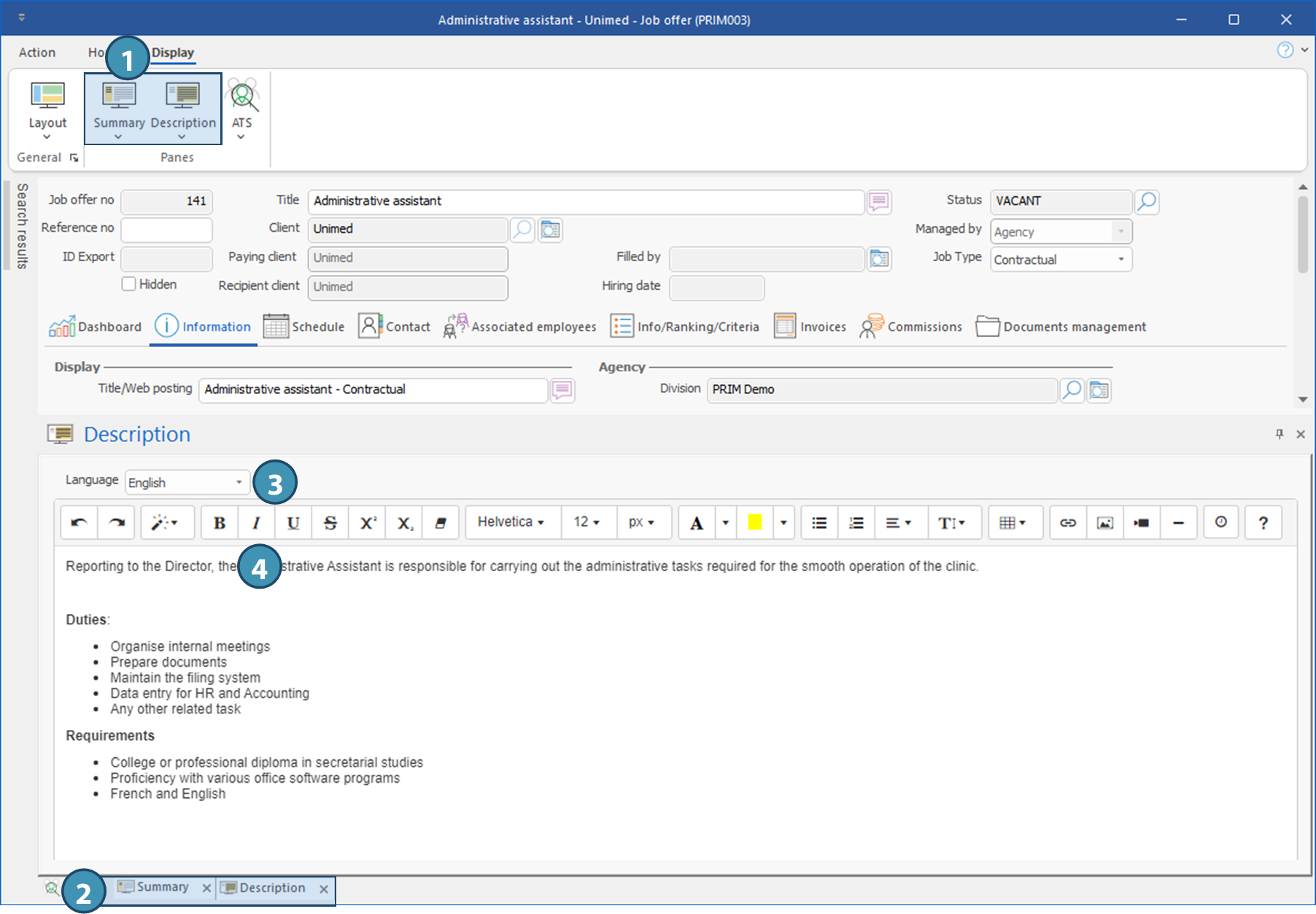Open the Helvetica font family dropdown
This screenshot has width=1316, height=914.
(x=511, y=522)
